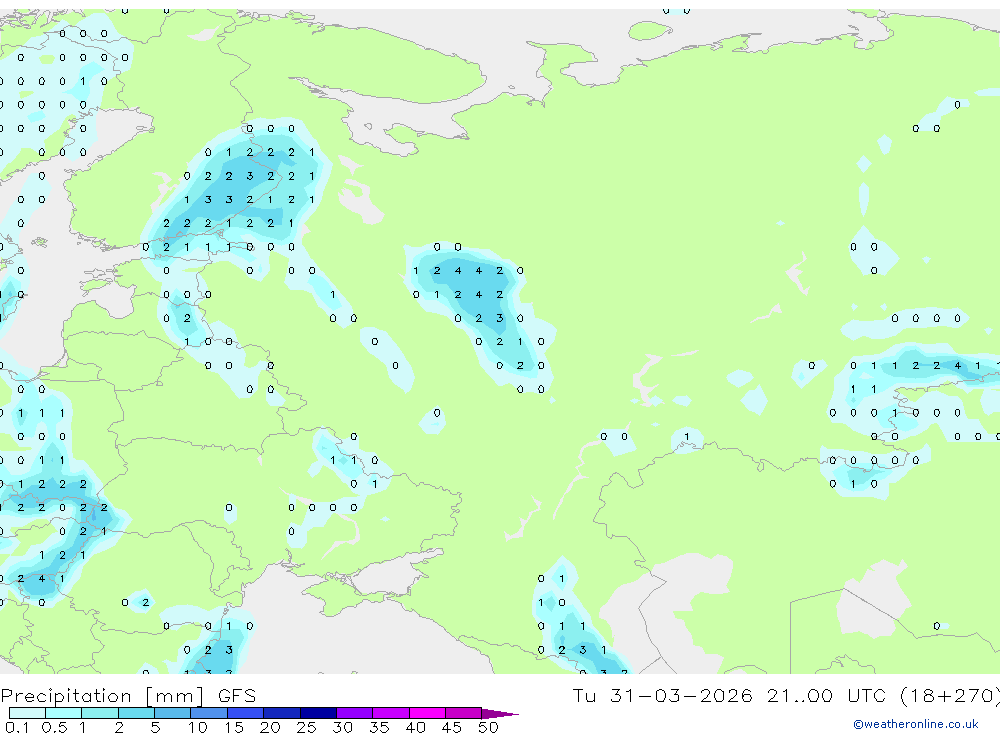The image size is (1000, 733).
Task: Click the 25–30 mm navy swatch
Action: tap(318, 713)
